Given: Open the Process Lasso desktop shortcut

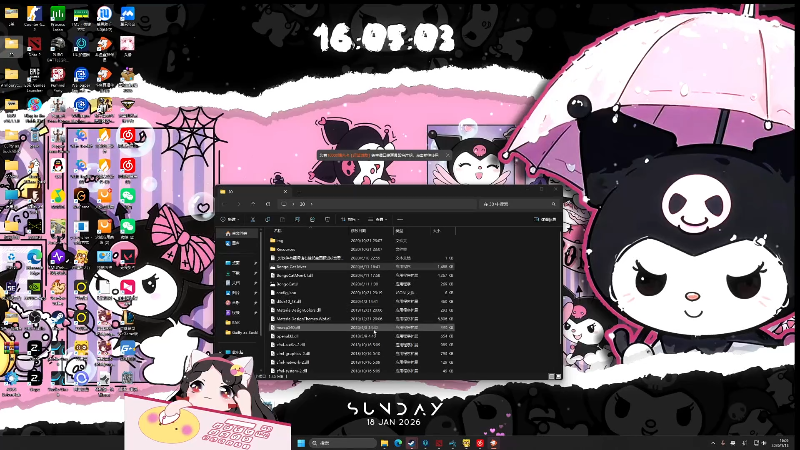Looking at the screenshot, I should pyautogui.click(x=58, y=14).
